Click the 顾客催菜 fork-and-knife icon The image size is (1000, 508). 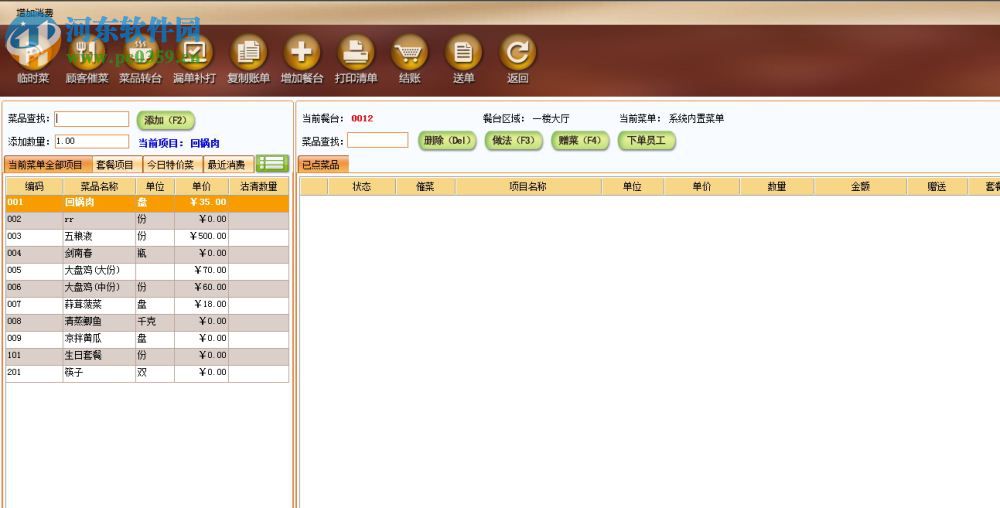(87, 53)
